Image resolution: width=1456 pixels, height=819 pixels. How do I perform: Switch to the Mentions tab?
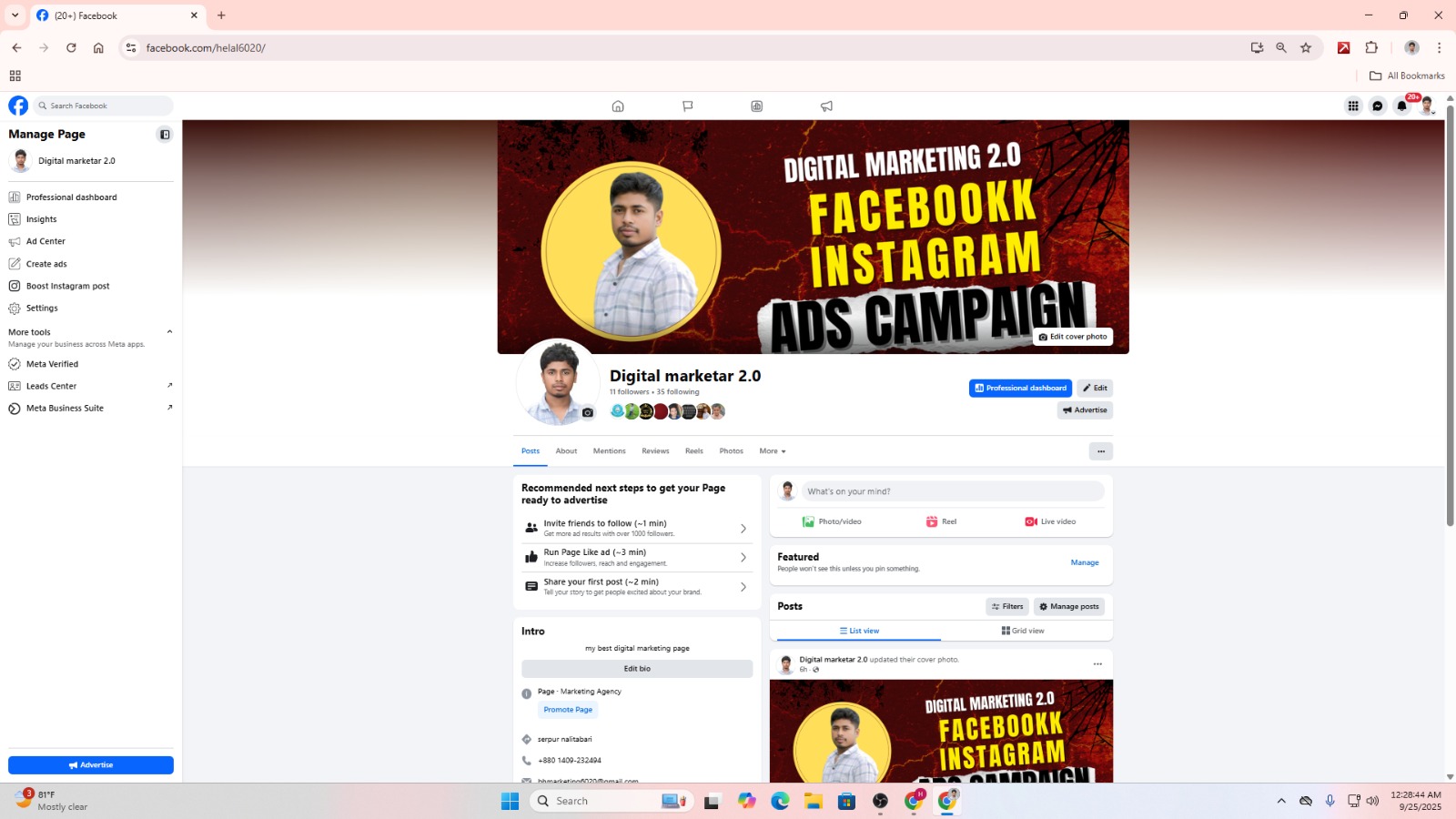[609, 451]
